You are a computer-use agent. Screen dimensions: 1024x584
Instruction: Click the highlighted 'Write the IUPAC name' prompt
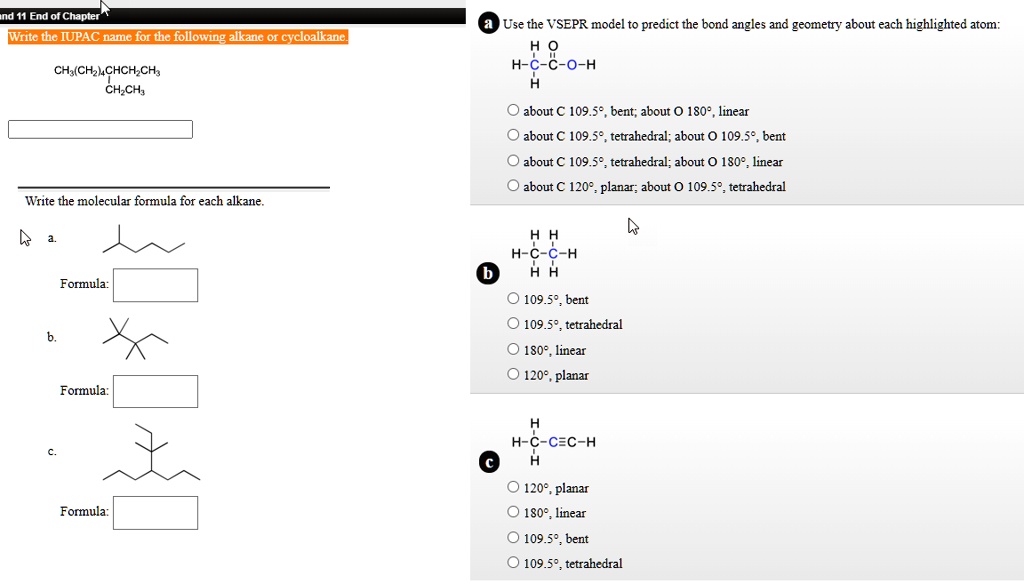(178, 37)
